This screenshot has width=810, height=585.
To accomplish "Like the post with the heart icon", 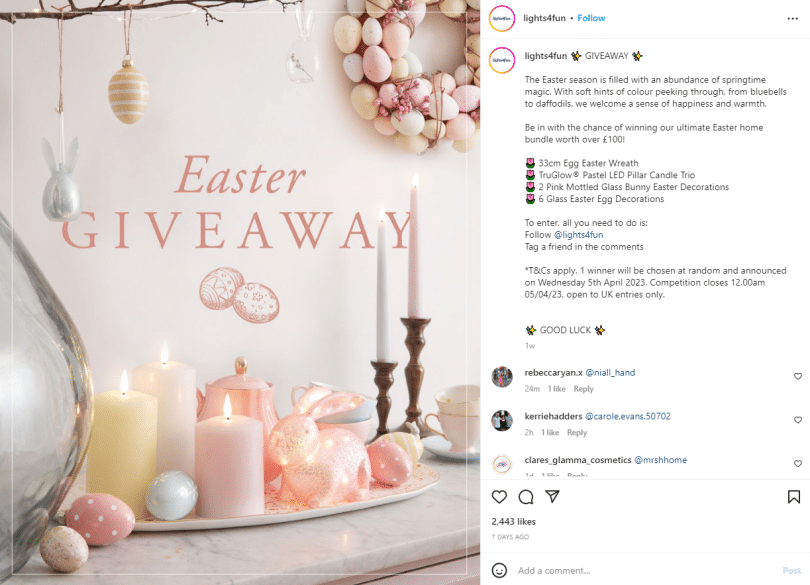I will coord(499,497).
